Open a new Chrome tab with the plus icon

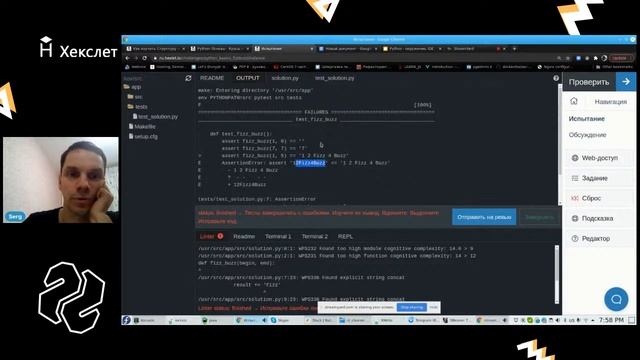coord(514,49)
